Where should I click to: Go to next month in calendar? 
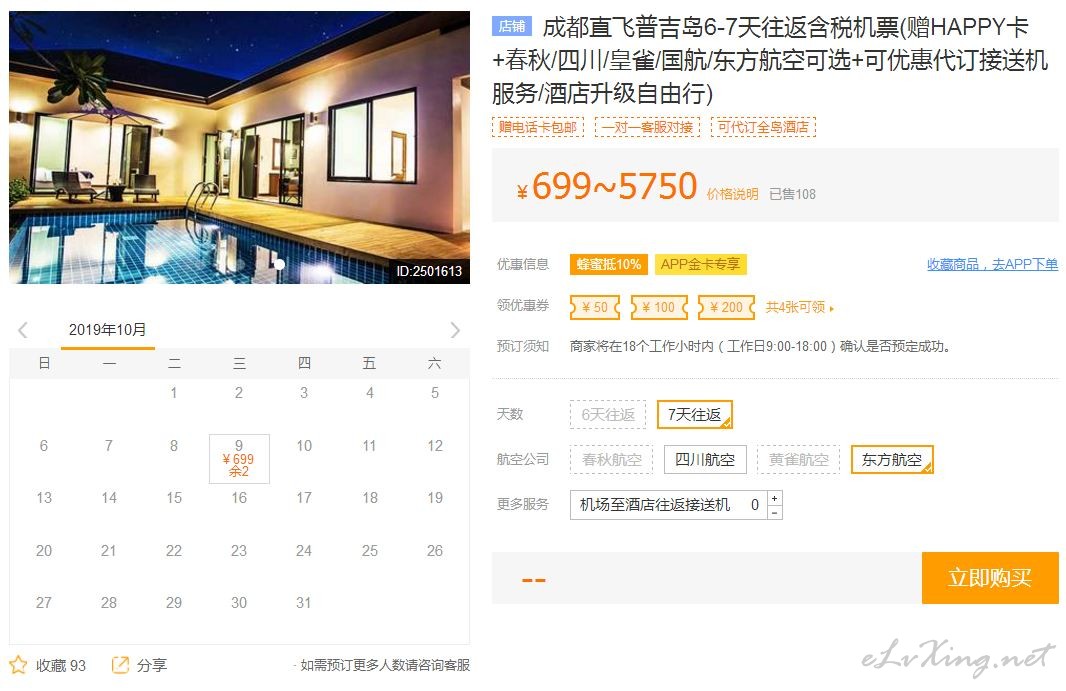[x=455, y=331]
